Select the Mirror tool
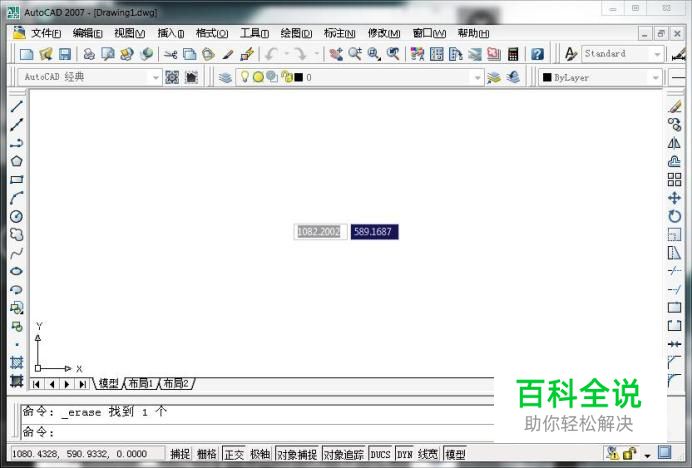This screenshot has height=468, width=692. point(674,143)
